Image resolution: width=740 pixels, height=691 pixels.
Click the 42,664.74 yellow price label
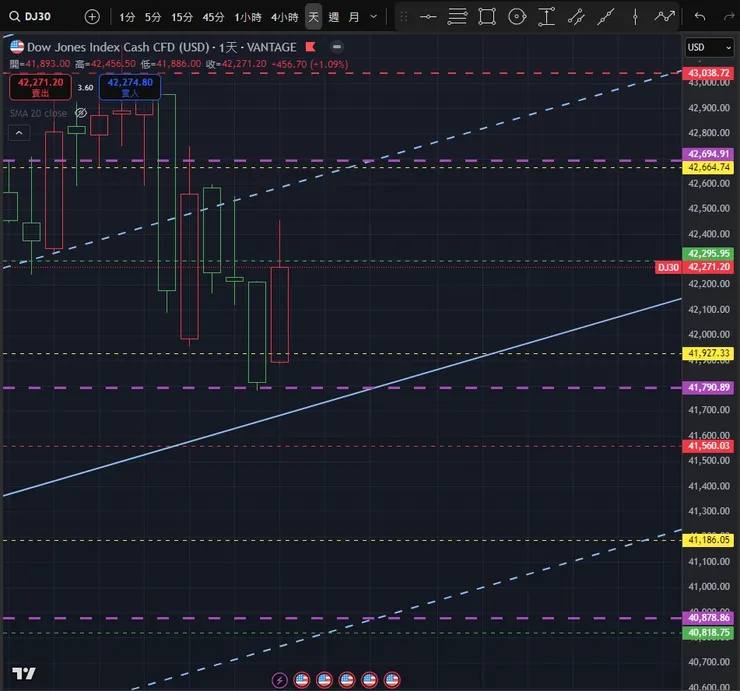pyautogui.click(x=708, y=168)
